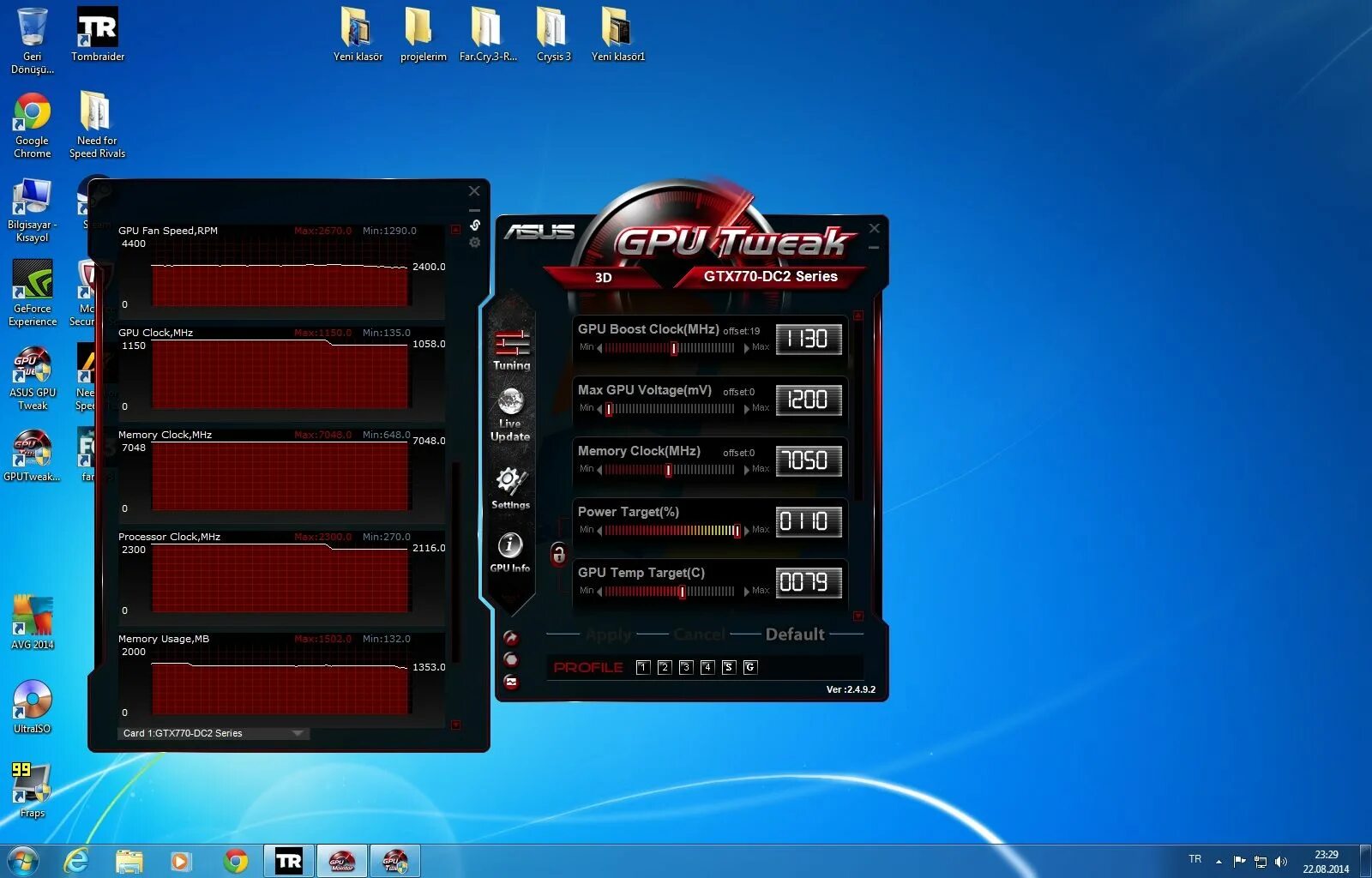Open the monitor graph icon in GPU Tweak
1372x878 pixels.
click(511, 683)
